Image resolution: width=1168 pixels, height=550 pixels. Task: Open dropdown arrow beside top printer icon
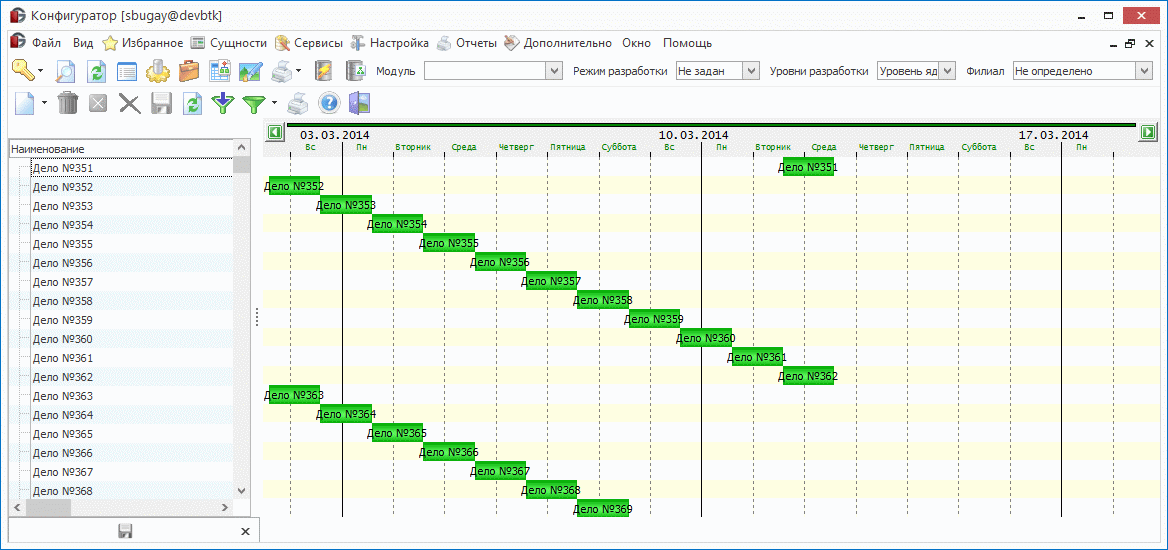[299, 71]
